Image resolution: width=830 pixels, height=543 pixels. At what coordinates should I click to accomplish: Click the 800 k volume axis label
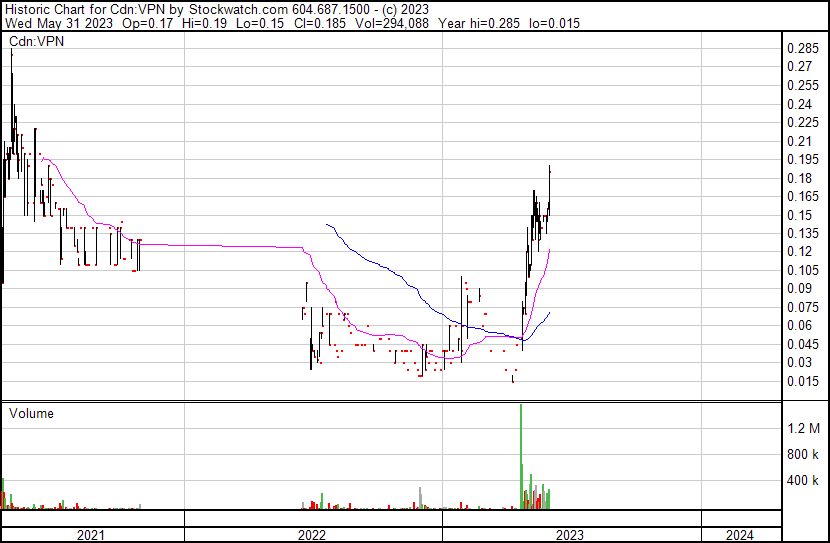804,454
